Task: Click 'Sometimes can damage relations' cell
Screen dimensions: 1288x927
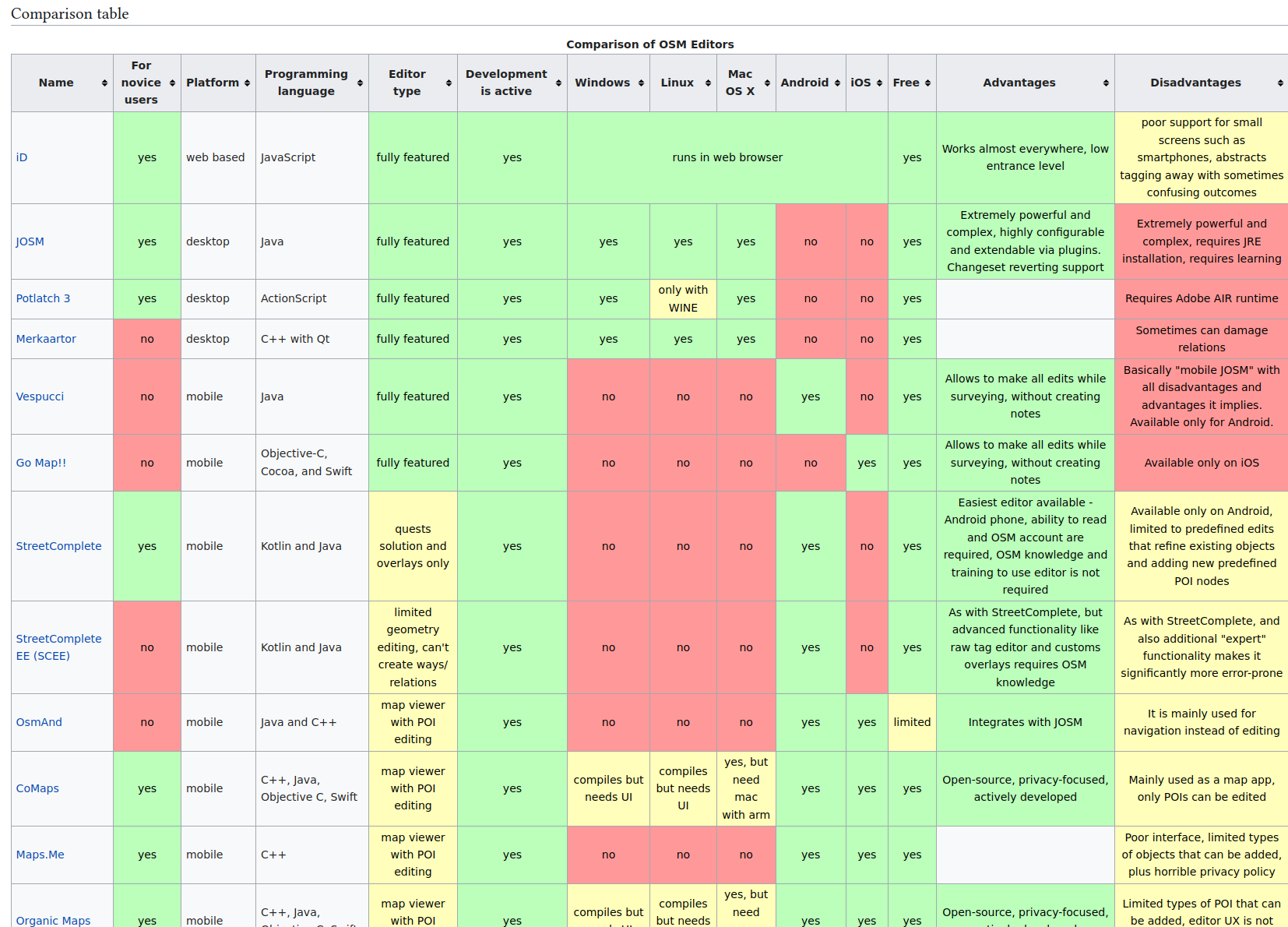Action: 1202,339
